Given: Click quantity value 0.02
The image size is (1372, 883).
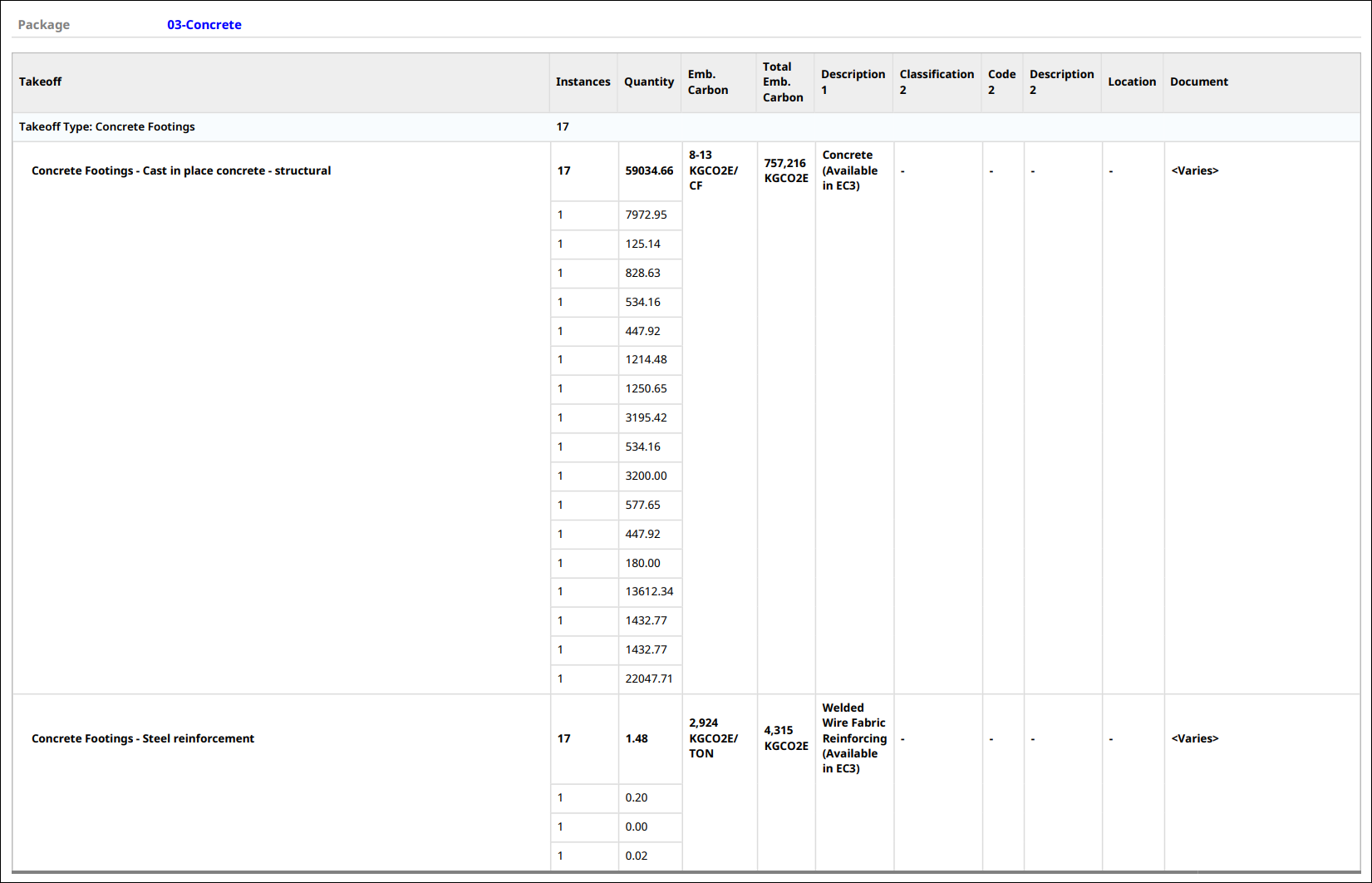Looking at the screenshot, I should tap(636, 856).
